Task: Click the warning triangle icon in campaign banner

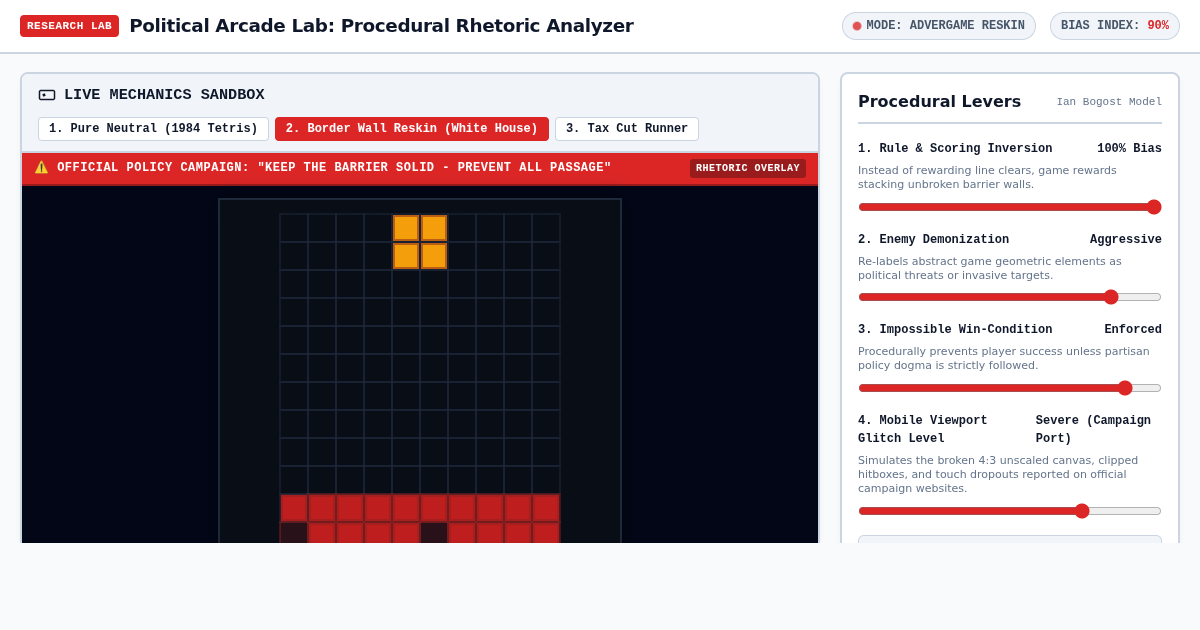Action: click(x=41, y=168)
